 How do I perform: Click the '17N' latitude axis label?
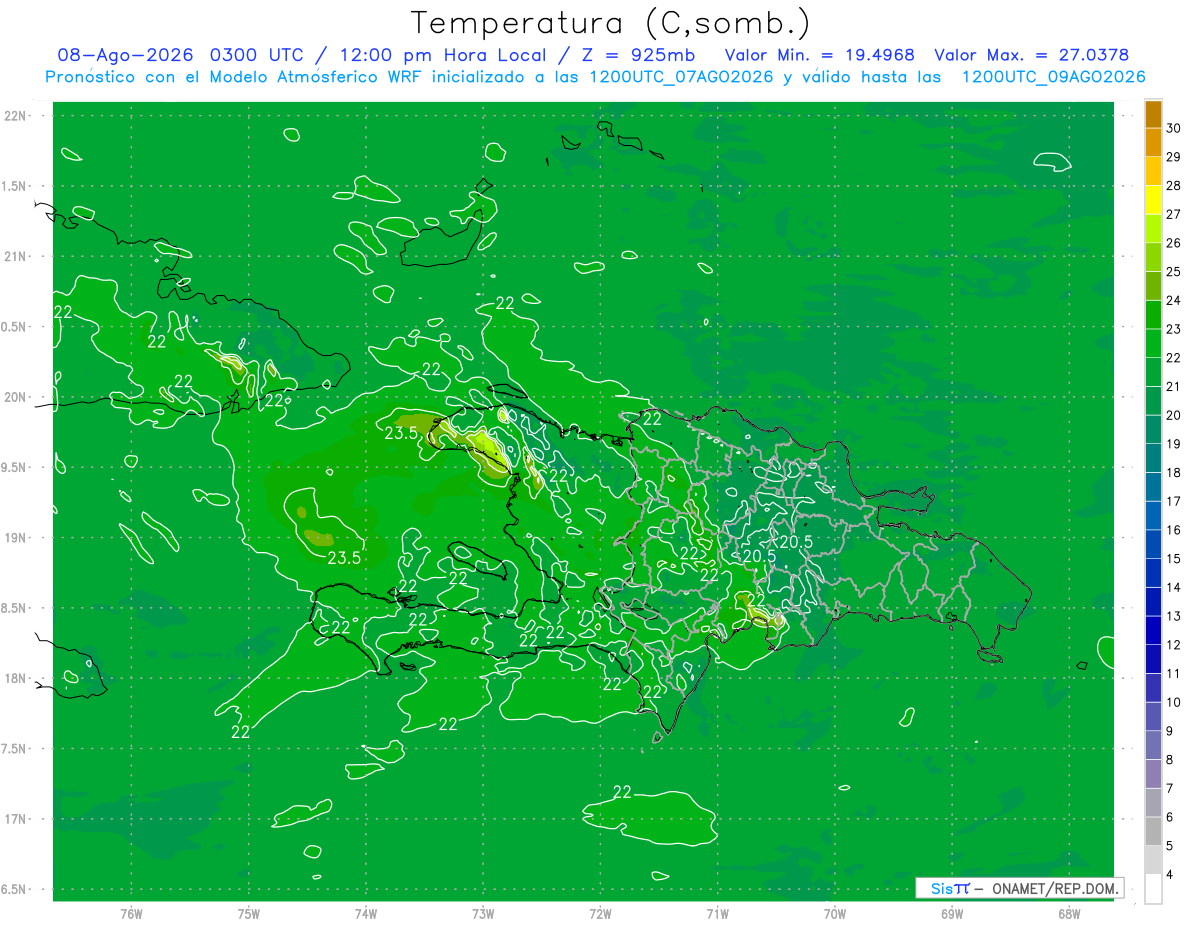pos(15,819)
